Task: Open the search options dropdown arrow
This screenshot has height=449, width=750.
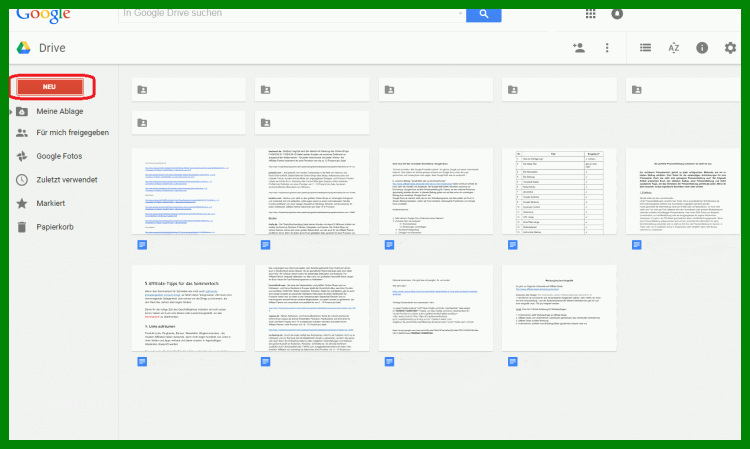Action: pyautogui.click(x=460, y=13)
